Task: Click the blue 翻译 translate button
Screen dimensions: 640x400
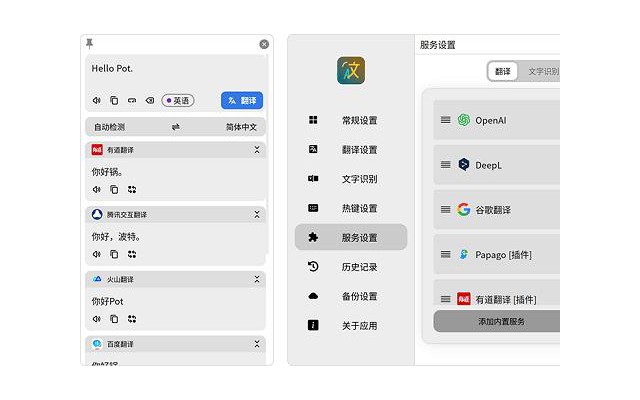Action: tap(242, 100)
